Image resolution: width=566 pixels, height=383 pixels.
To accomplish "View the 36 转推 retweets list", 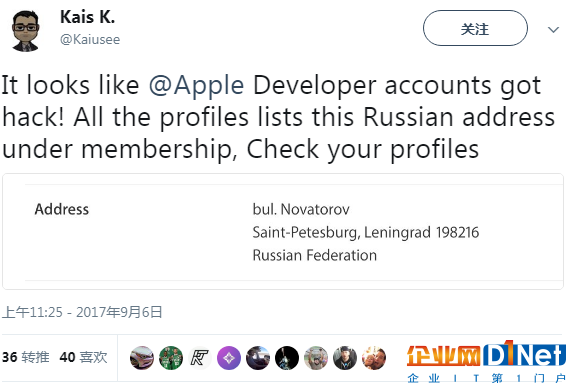I will (x=26, y=357).
